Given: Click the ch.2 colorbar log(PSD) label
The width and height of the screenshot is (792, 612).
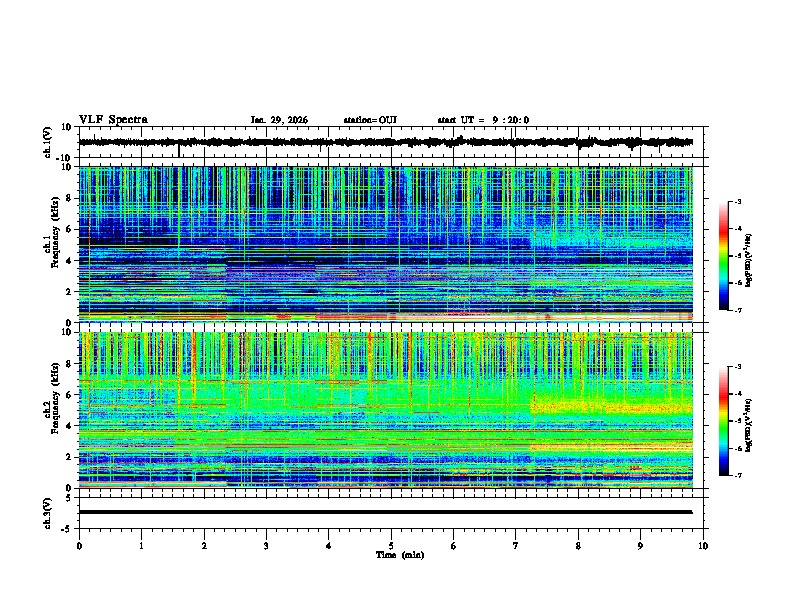Looking at the screenshot, I should click(749, 425).
